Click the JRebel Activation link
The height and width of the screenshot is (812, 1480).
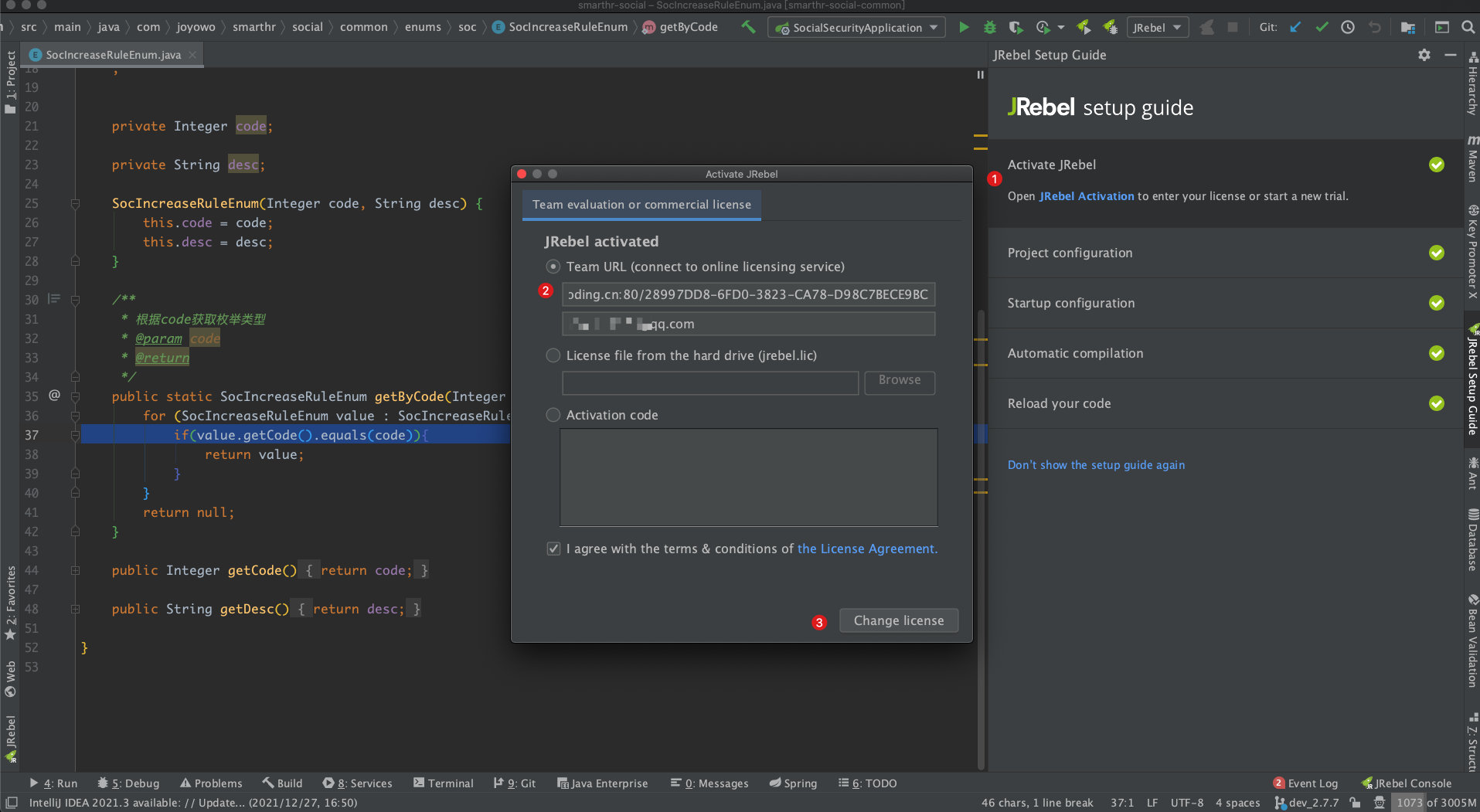pos(1087,196)
